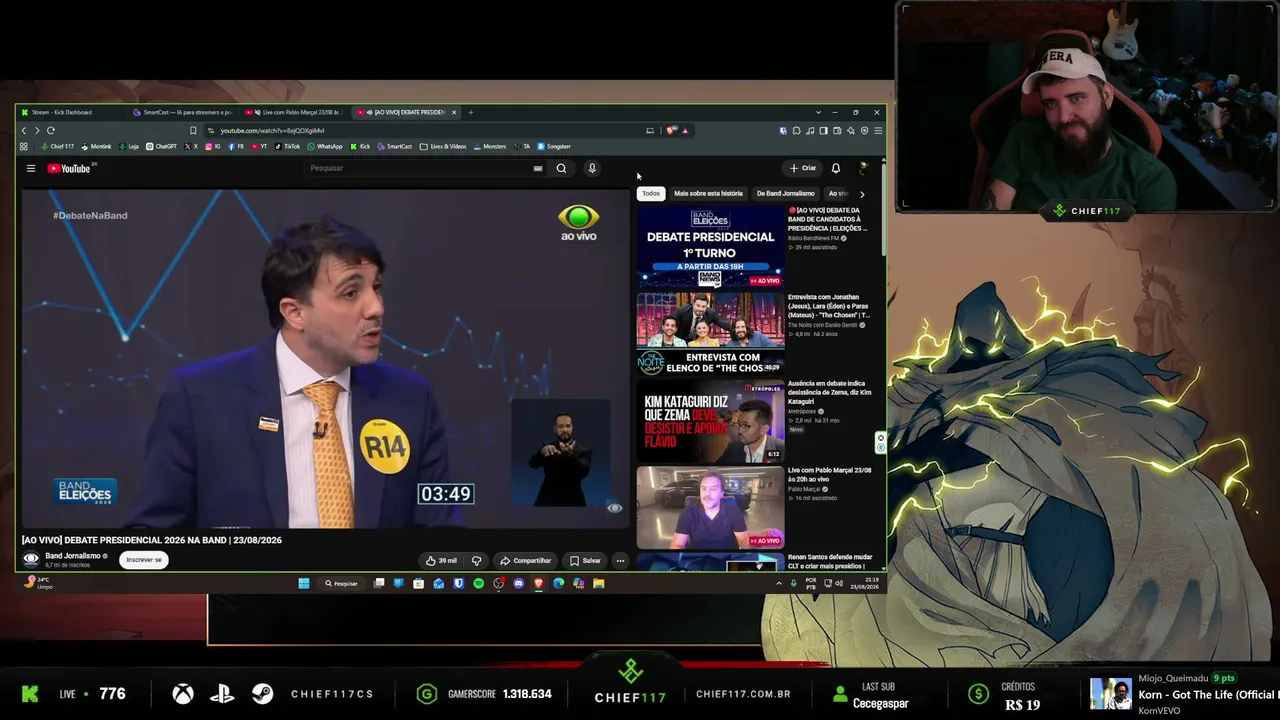Go to the YouTube home logo
The height and width of the screenshot is (720, 1280).
point(69,168)
